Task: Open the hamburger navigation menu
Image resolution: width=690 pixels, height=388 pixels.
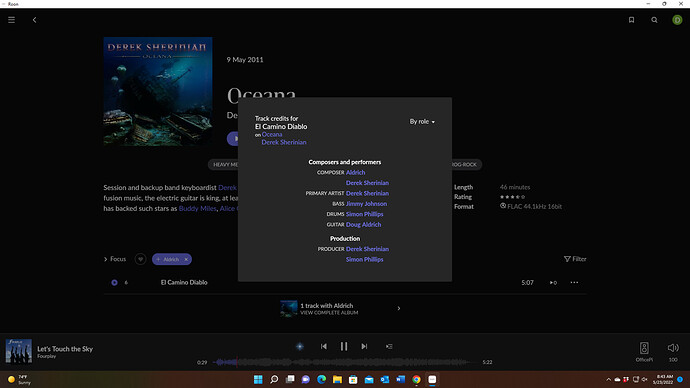Action: point(11,20)
